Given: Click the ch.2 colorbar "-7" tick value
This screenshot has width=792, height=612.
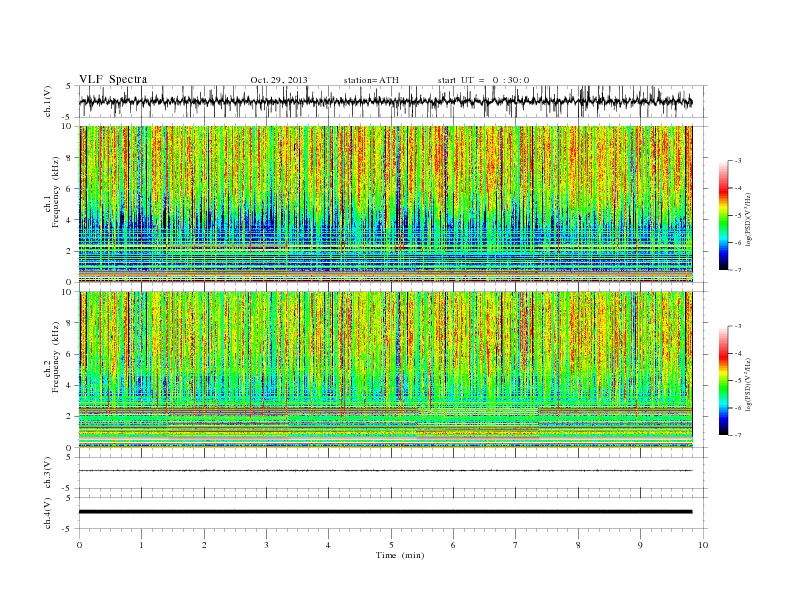Looking at the screenshot, I should [x=738, y=435].
